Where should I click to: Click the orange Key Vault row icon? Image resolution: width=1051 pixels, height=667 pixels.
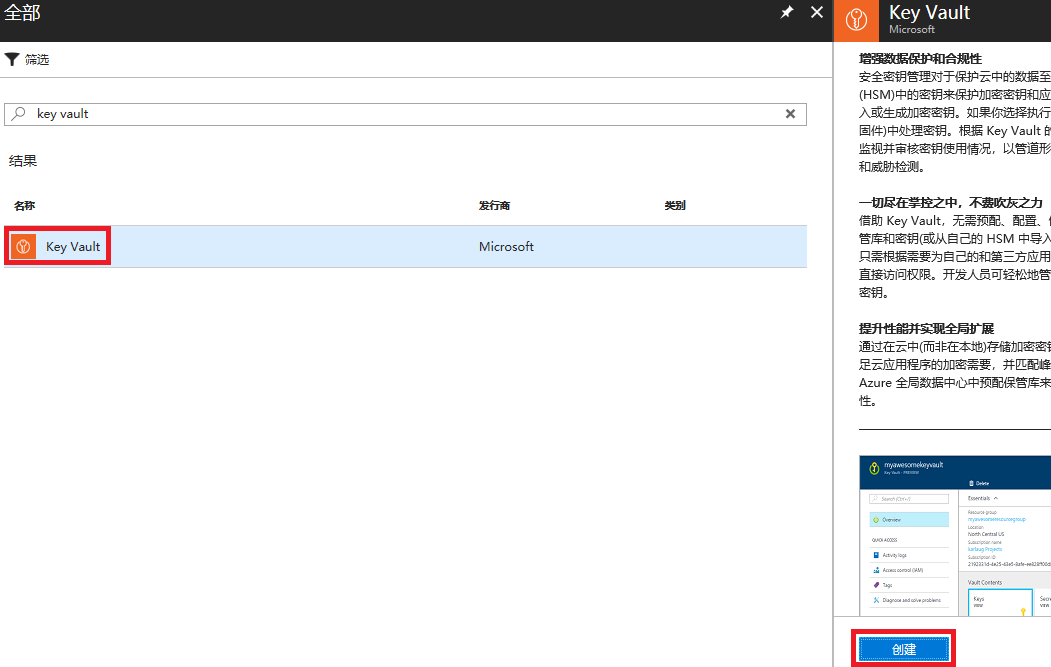[23, 247]
